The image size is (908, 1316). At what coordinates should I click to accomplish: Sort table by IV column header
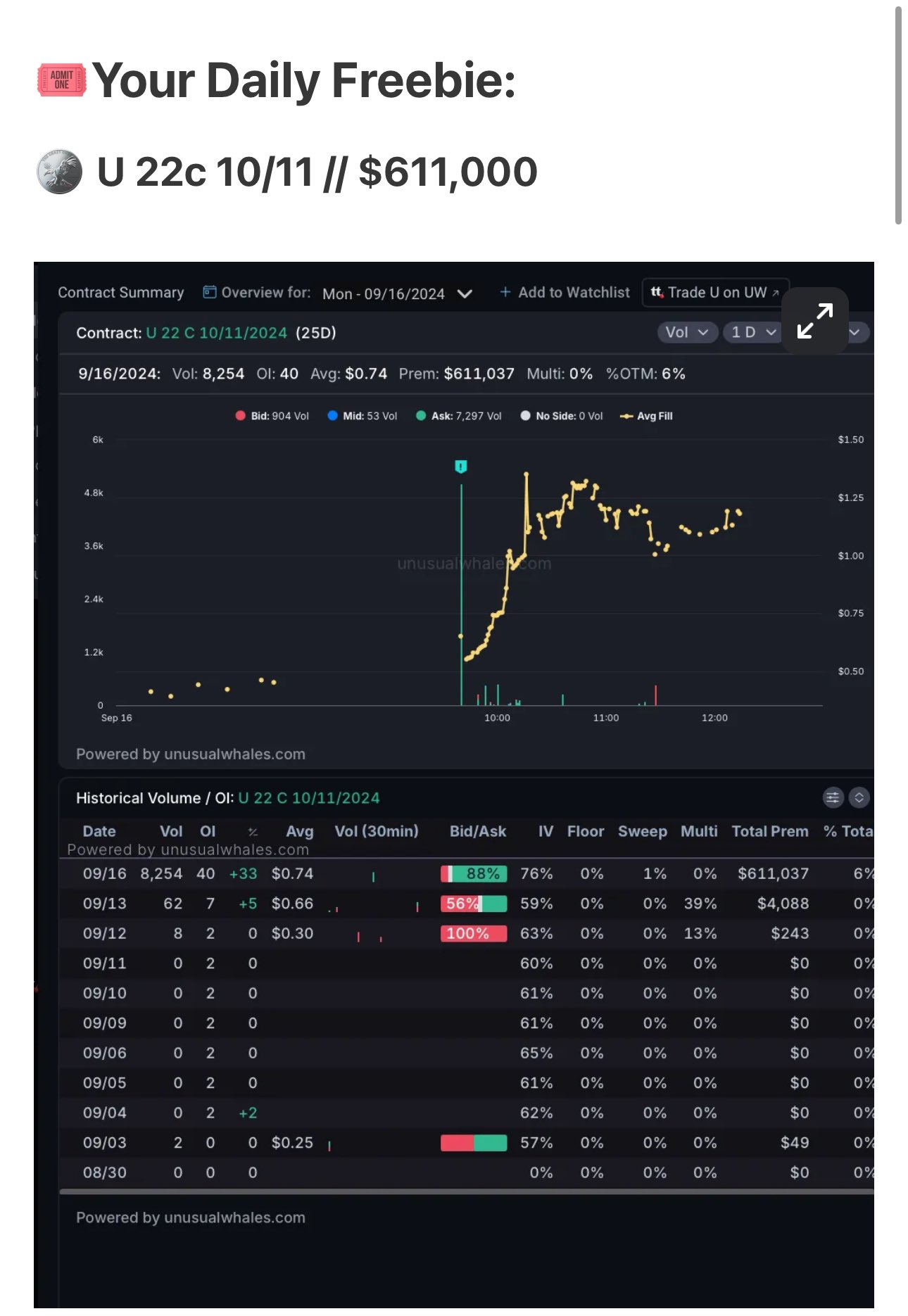tap(546, 831)
